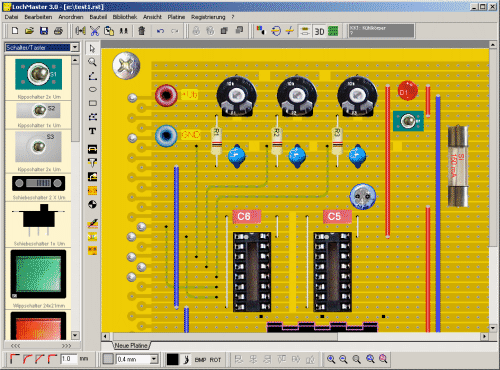Click the save floppy disk icon
The image size is (500, 370).
[44, 31]
